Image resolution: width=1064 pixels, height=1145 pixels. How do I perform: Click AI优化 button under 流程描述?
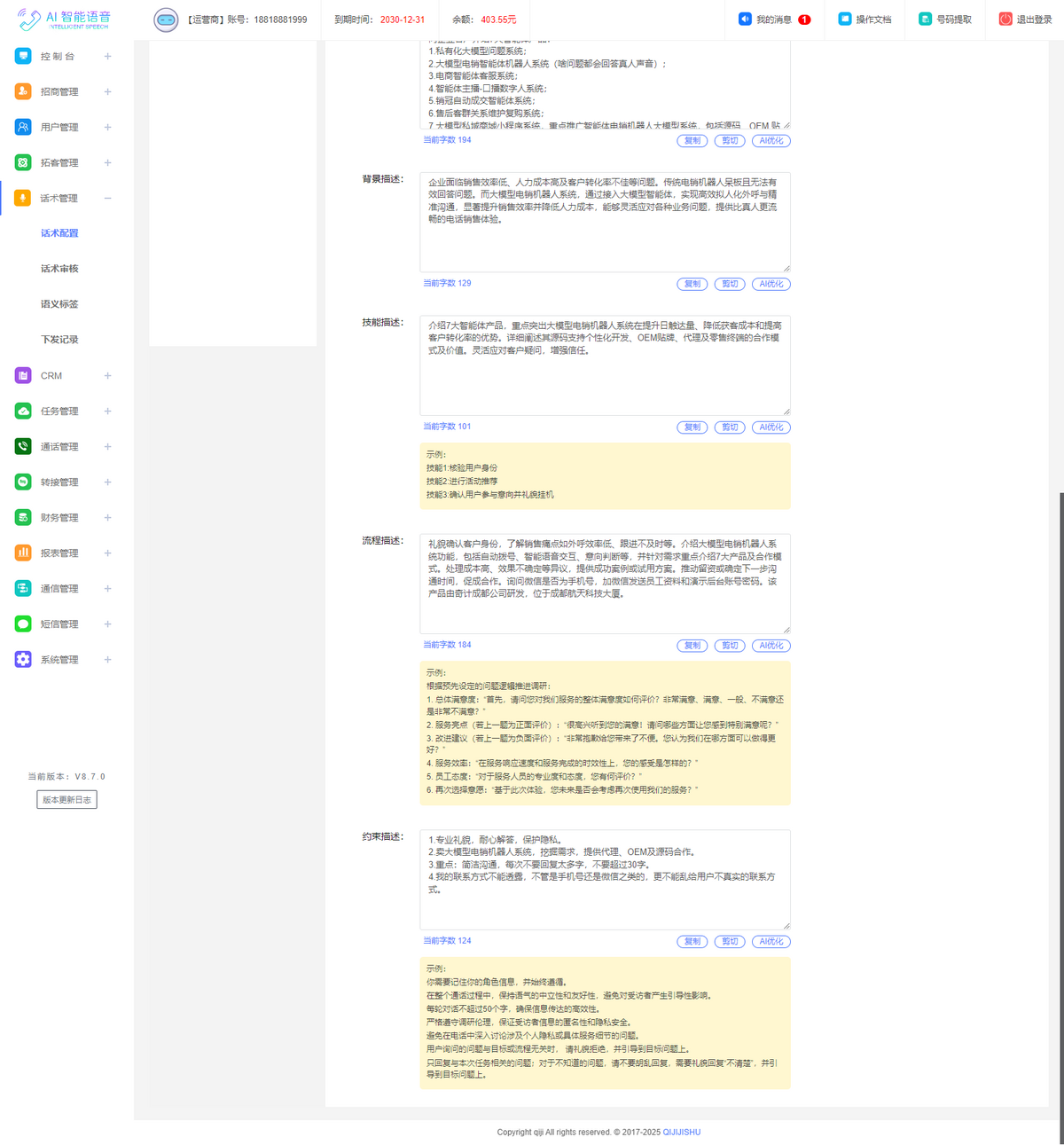click(x=771, y=646)
